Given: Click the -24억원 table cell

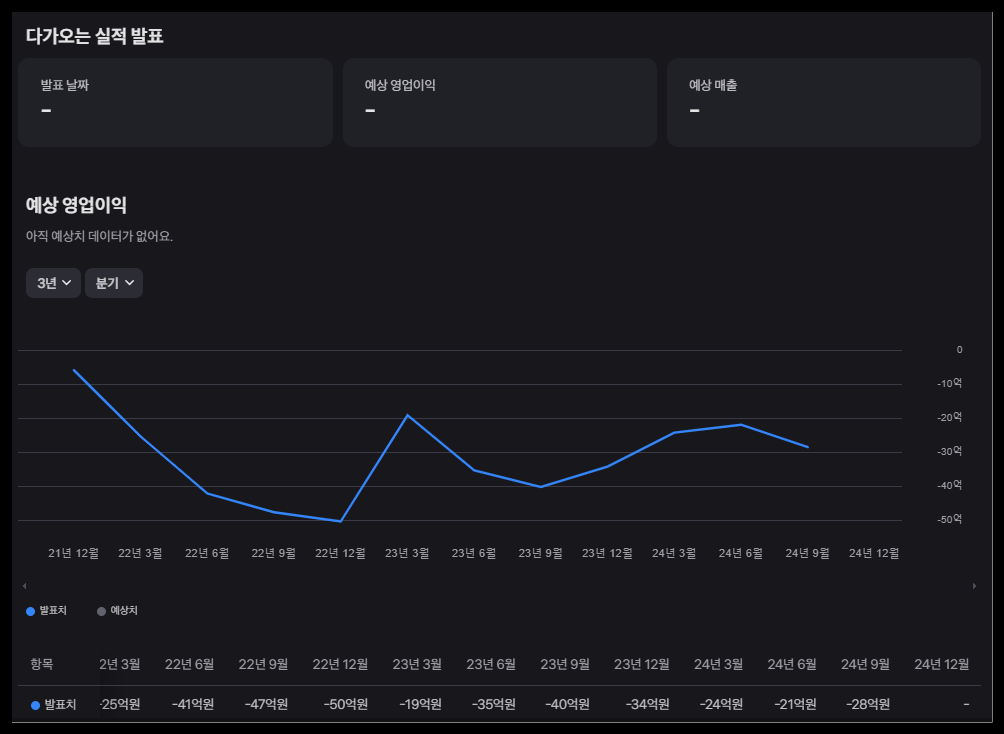Looking at the screenshot, I should [x=721, y=705].
